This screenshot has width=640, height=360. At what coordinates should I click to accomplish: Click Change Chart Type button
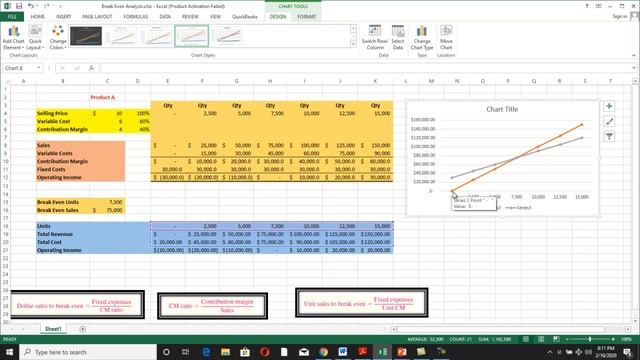click(x=422, y=38)
